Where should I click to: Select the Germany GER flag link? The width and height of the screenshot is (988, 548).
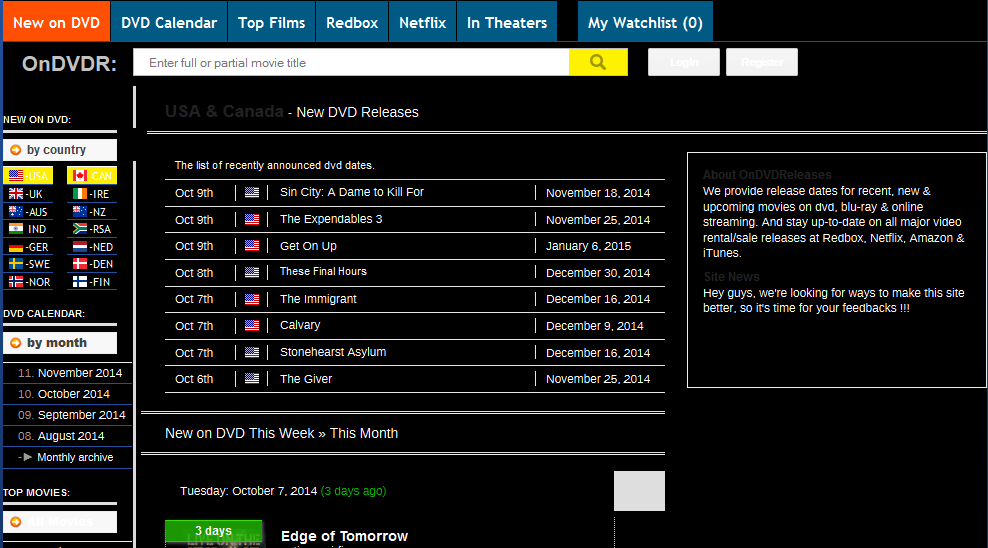click(x=28, y=247)
